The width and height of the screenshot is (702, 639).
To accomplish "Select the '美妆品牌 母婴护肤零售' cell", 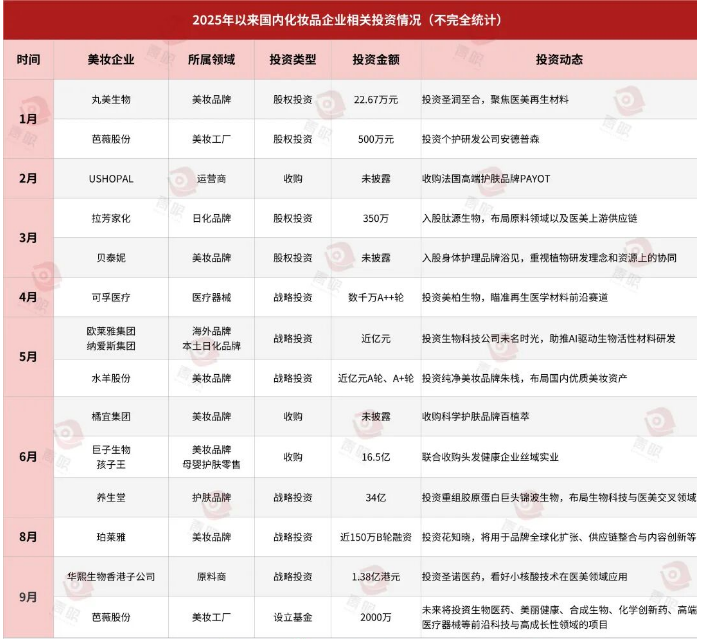I will point(211,457).
